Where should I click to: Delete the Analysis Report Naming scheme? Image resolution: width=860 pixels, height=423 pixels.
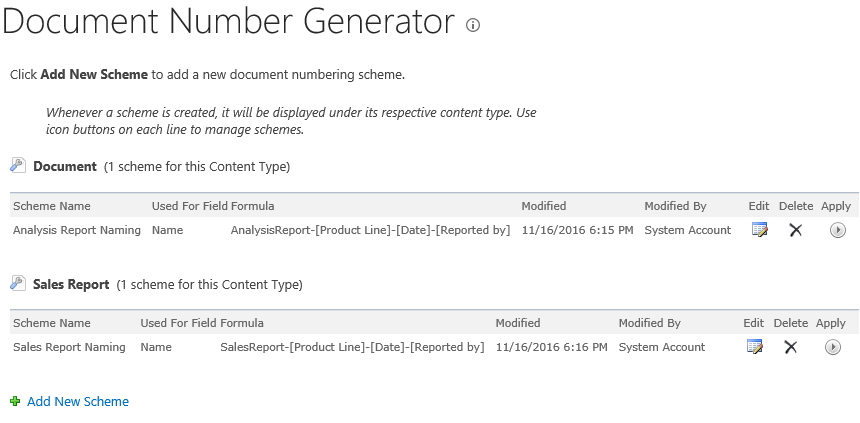[x=796, y=230]
